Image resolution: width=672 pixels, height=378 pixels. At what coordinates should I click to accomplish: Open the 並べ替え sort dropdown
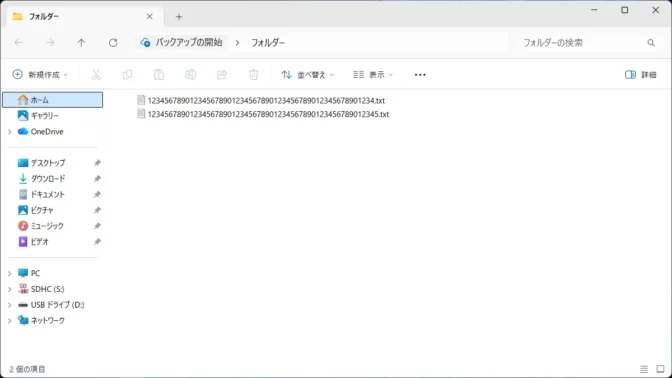pyautogui.click(x=308, y=75)
